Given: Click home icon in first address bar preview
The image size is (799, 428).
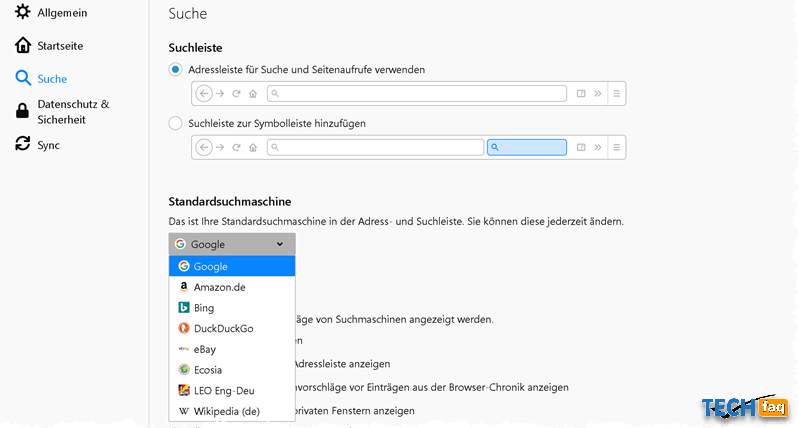Looking at the screenshot, I should click(253, 93).
